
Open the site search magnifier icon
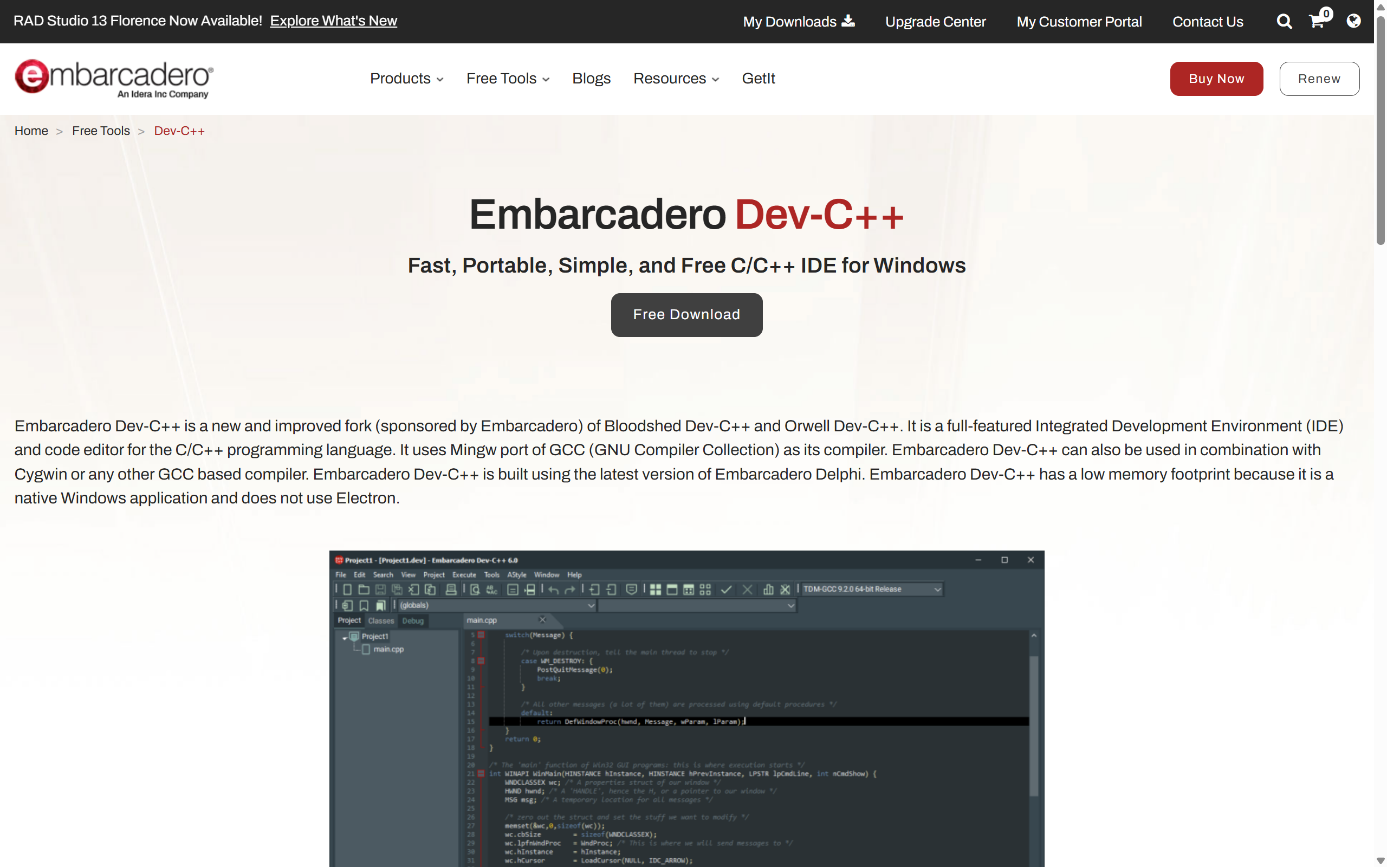(x=1284, y=21)
